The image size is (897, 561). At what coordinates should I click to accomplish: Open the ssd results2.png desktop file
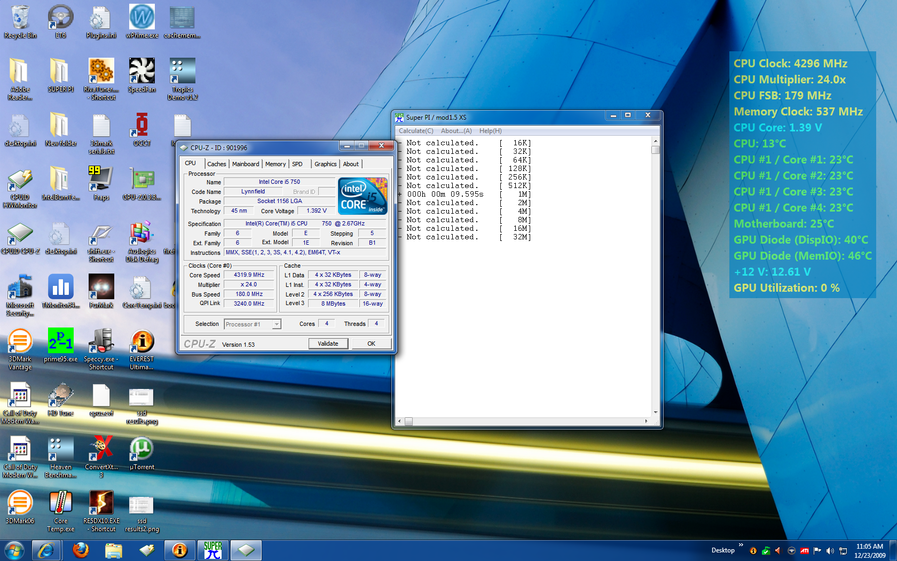point(141,515)
